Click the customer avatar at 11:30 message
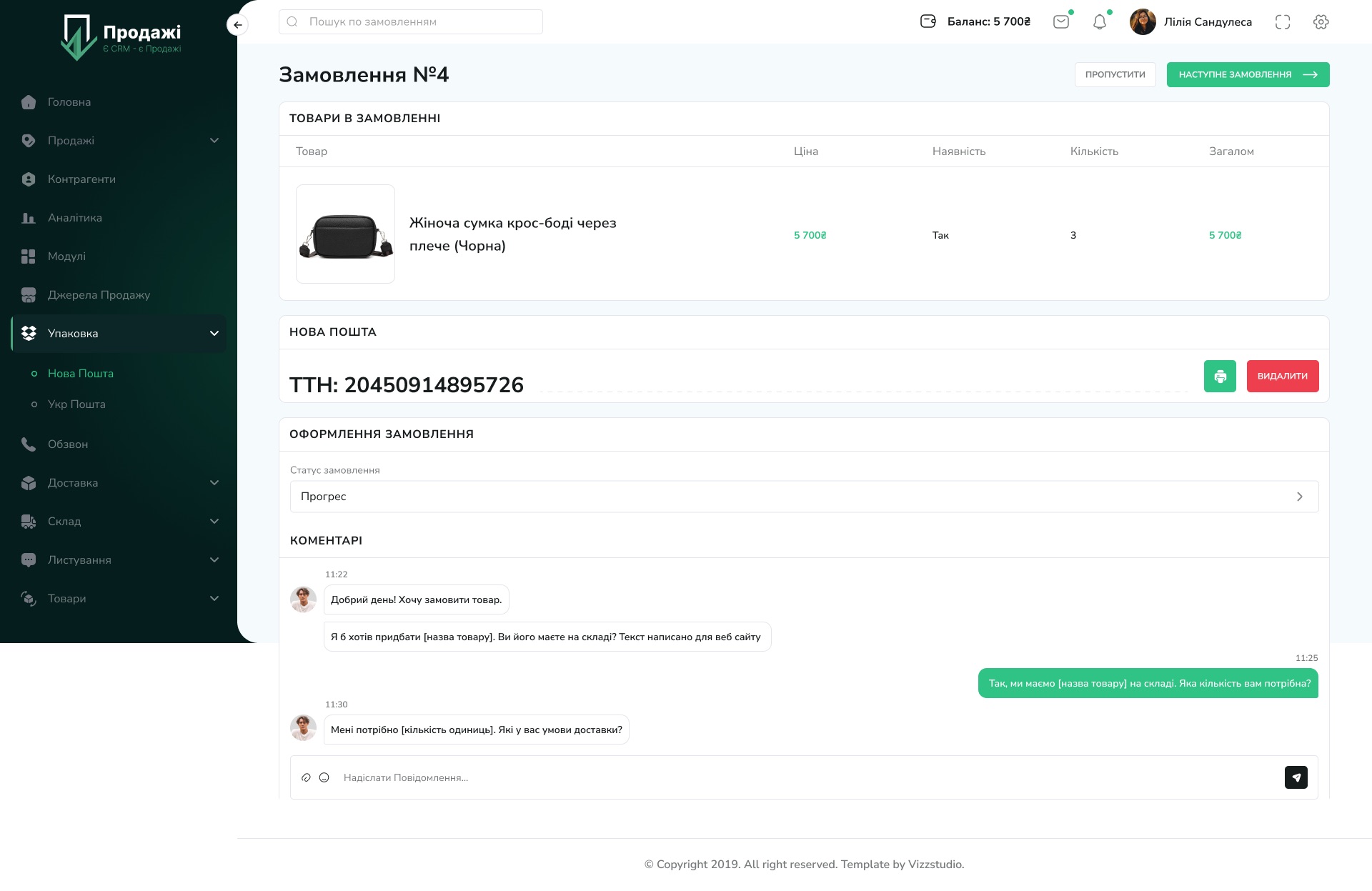Image resolution: width=1372 pixels, height=891 pixels. [303, 728]
